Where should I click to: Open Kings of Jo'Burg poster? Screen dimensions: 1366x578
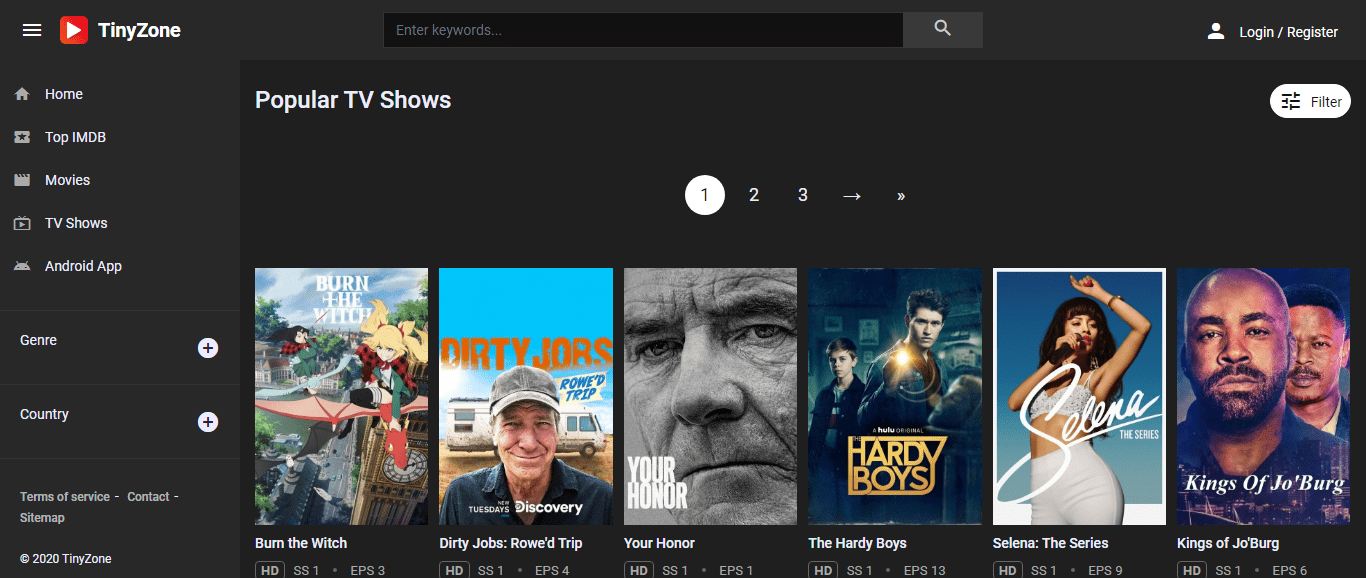(x=1264, y=396)
